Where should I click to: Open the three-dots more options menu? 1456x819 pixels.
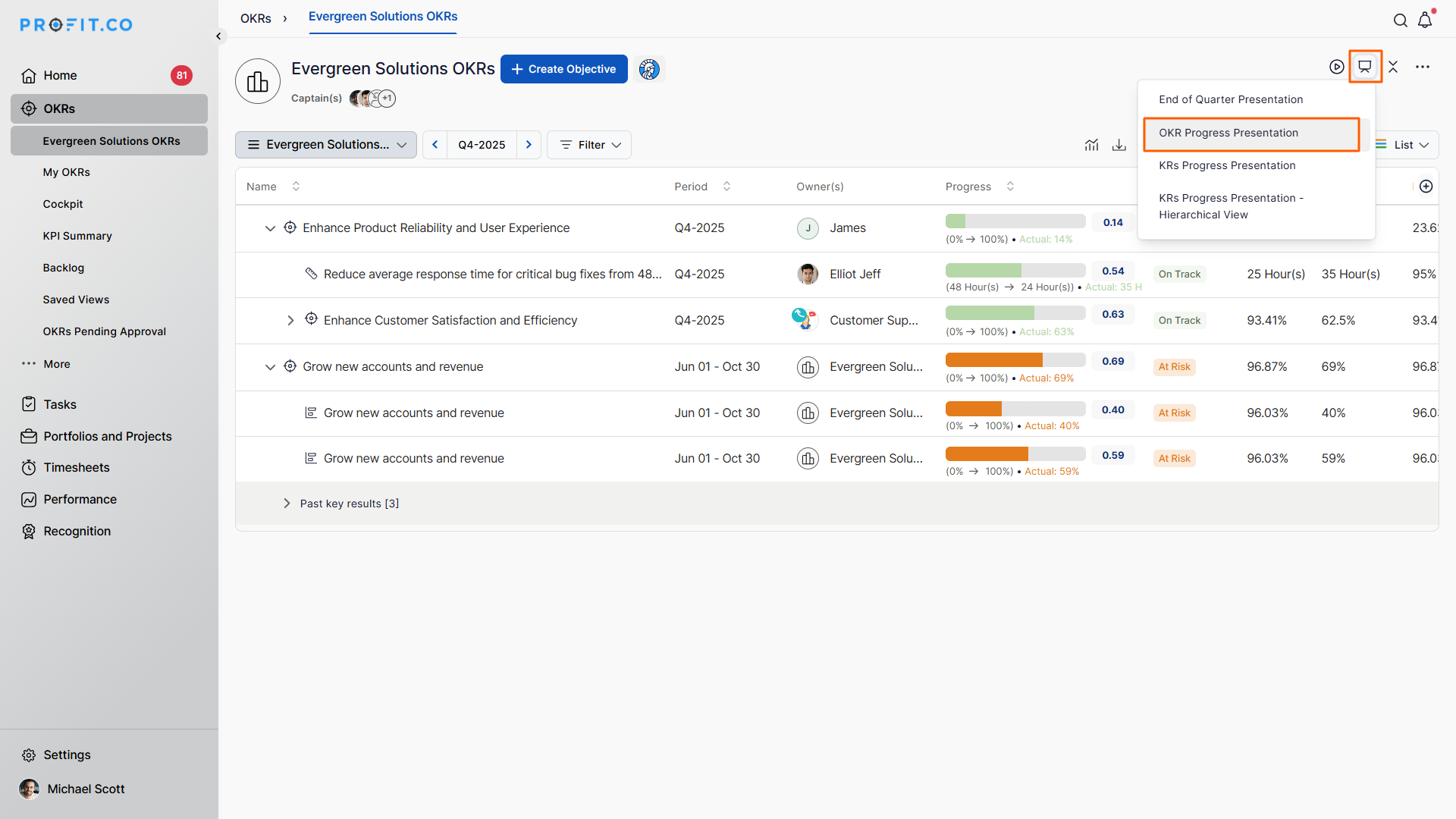click(1422, 67)
